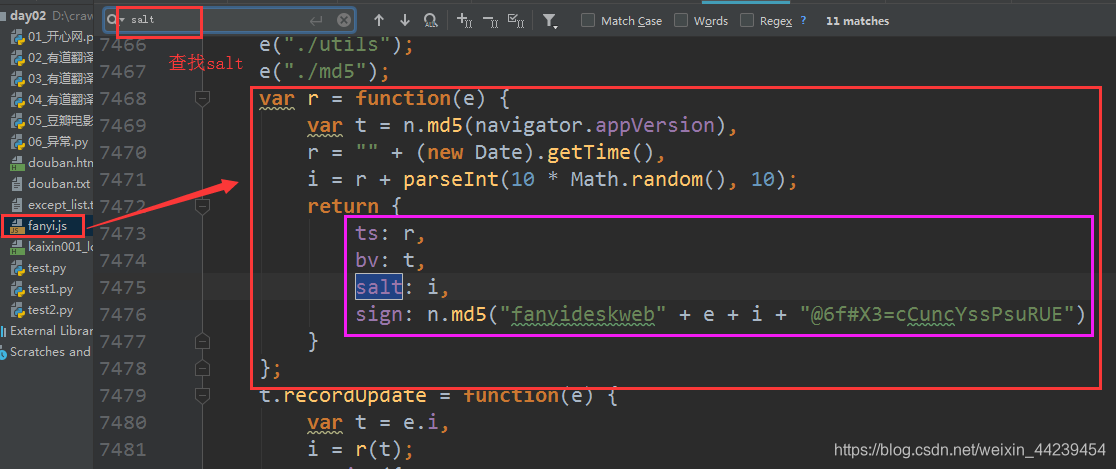The height and width of the screenshot is (469, 1116).
Task: Click "bv: t," on line 7474
Action: [390, 260]
